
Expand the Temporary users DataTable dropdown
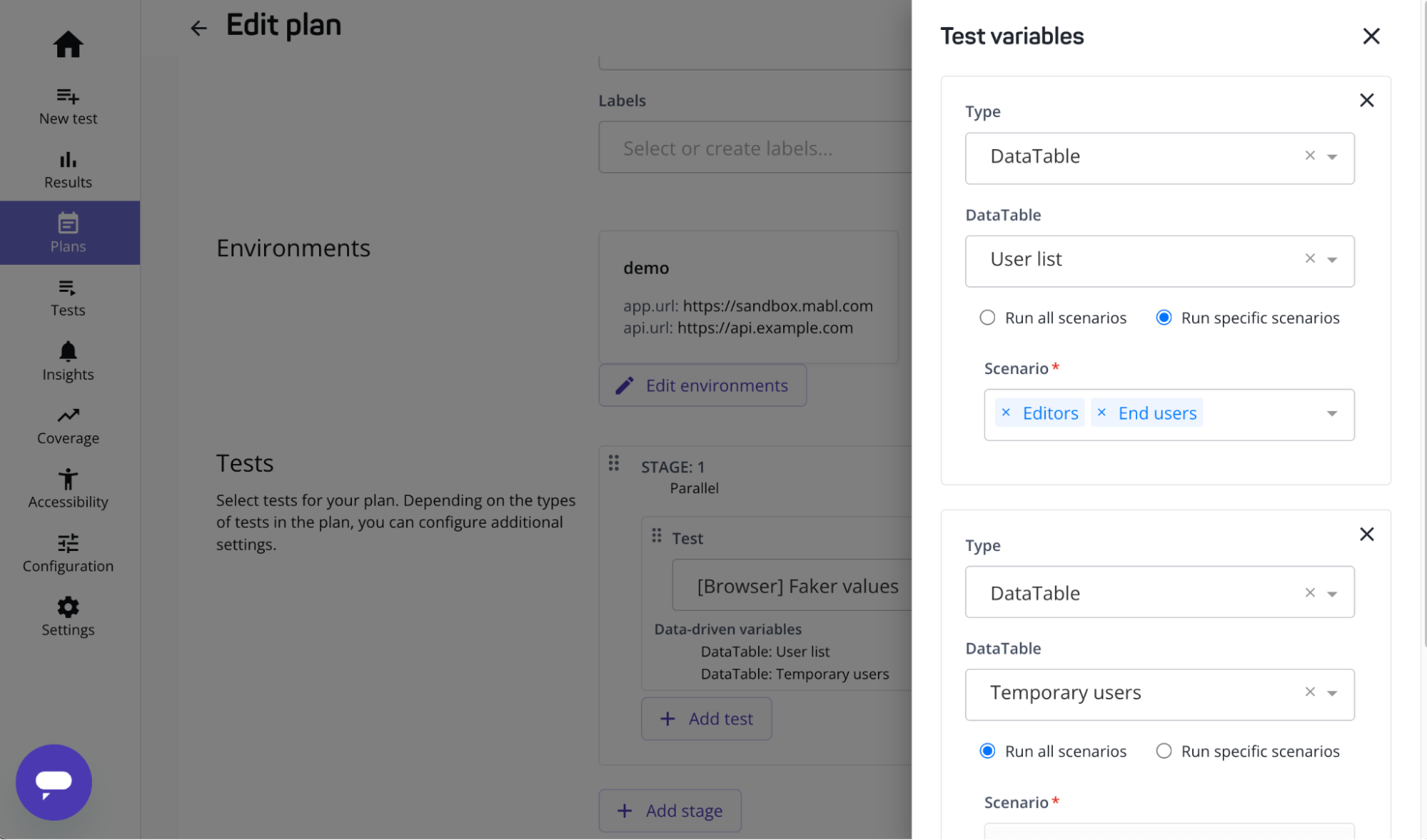point(1332,693)
